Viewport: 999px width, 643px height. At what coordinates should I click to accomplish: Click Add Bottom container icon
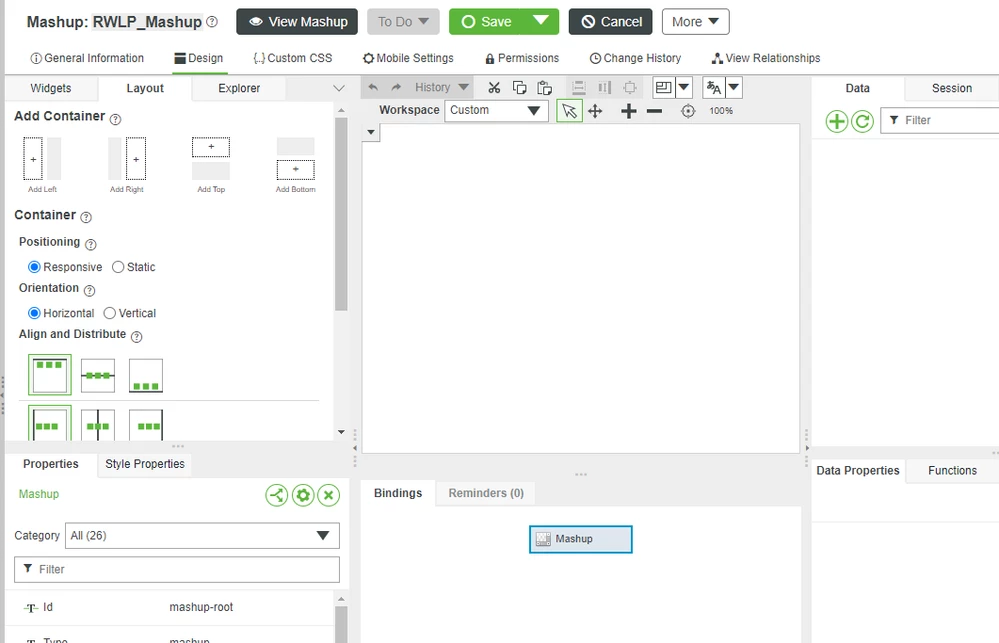[295, 159]
